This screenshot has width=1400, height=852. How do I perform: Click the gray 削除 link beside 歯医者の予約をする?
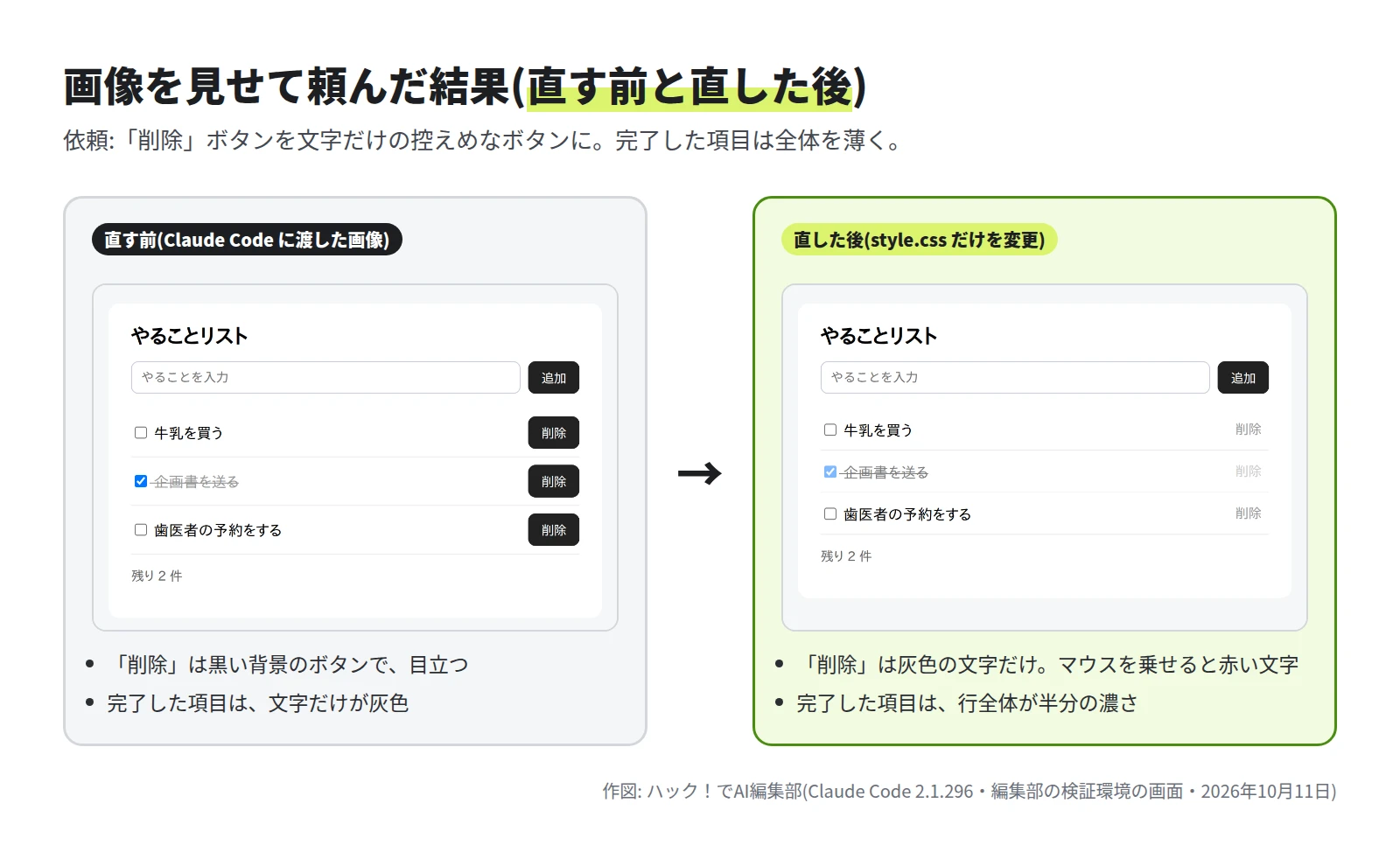tap(1249, 513)
